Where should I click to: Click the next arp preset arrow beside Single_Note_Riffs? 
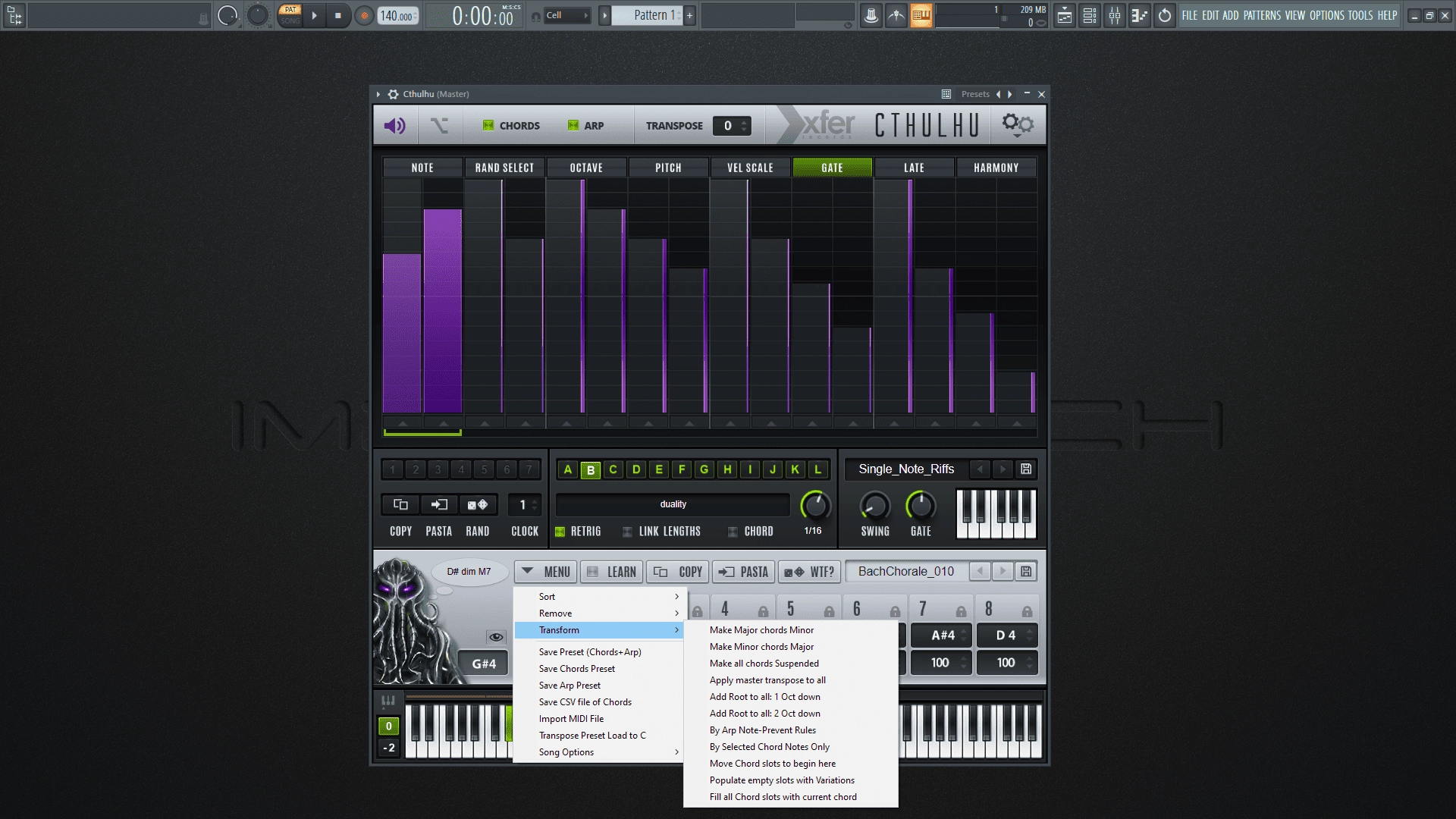coord(1003,469)
